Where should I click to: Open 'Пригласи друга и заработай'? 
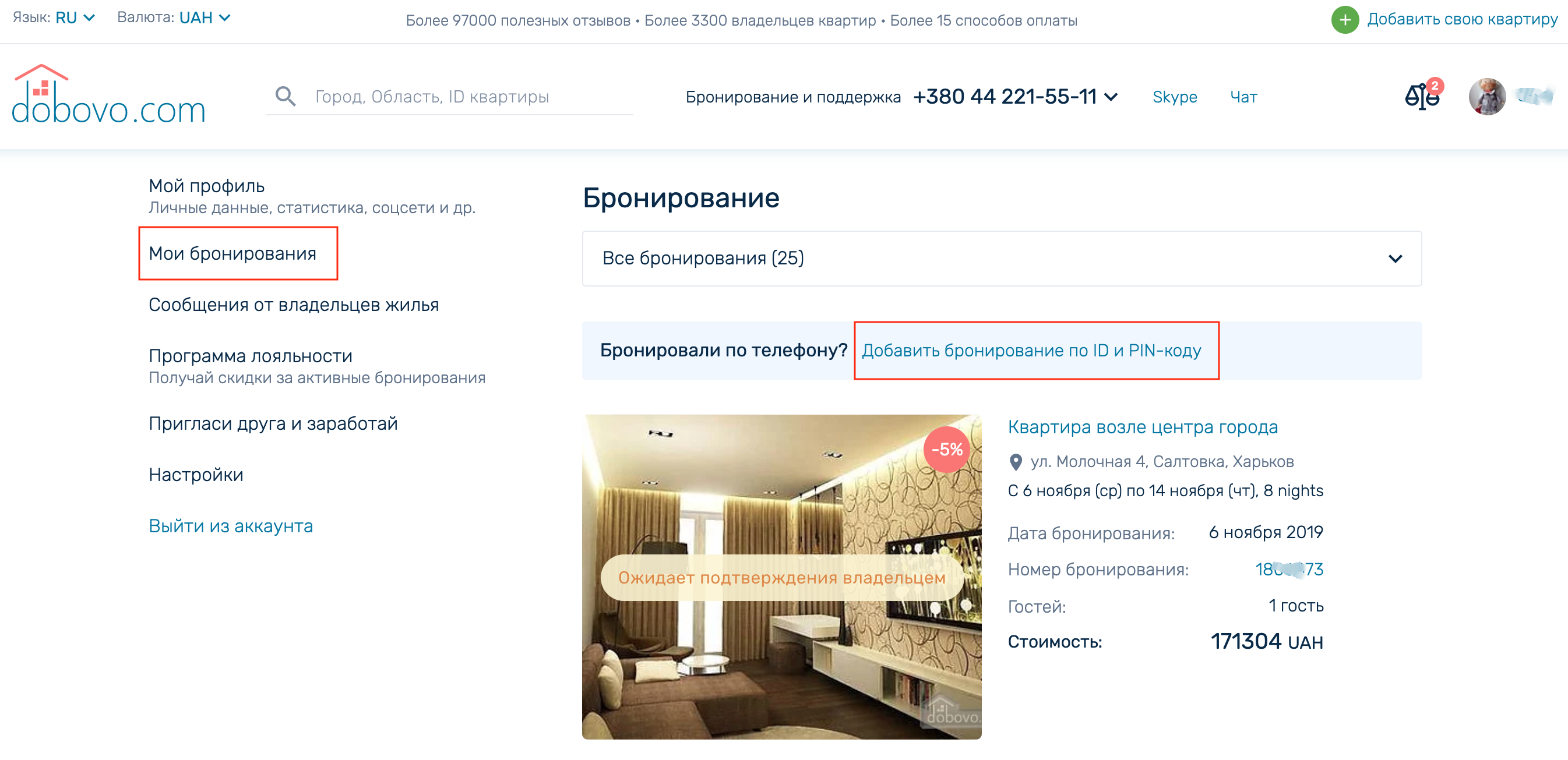[x=273, y=423]
